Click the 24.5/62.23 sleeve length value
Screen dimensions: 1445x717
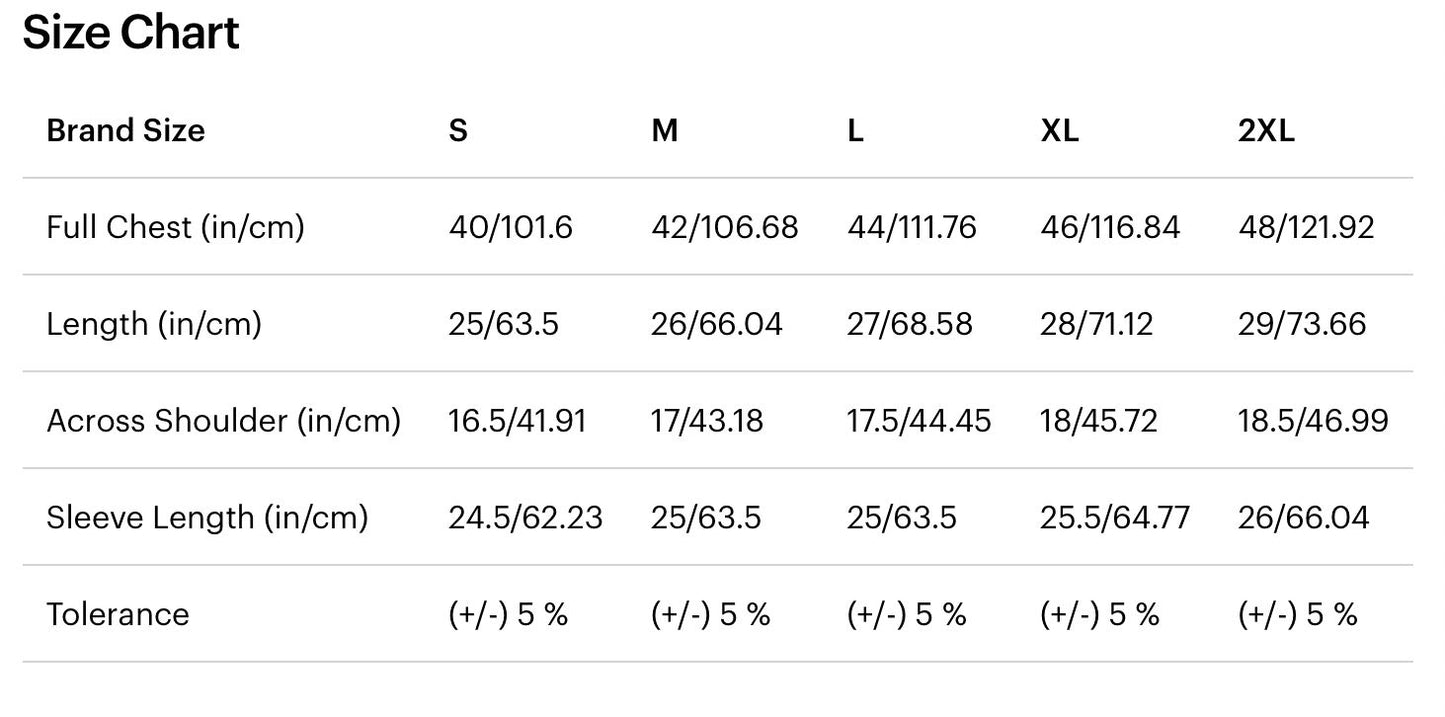[525, 517]
